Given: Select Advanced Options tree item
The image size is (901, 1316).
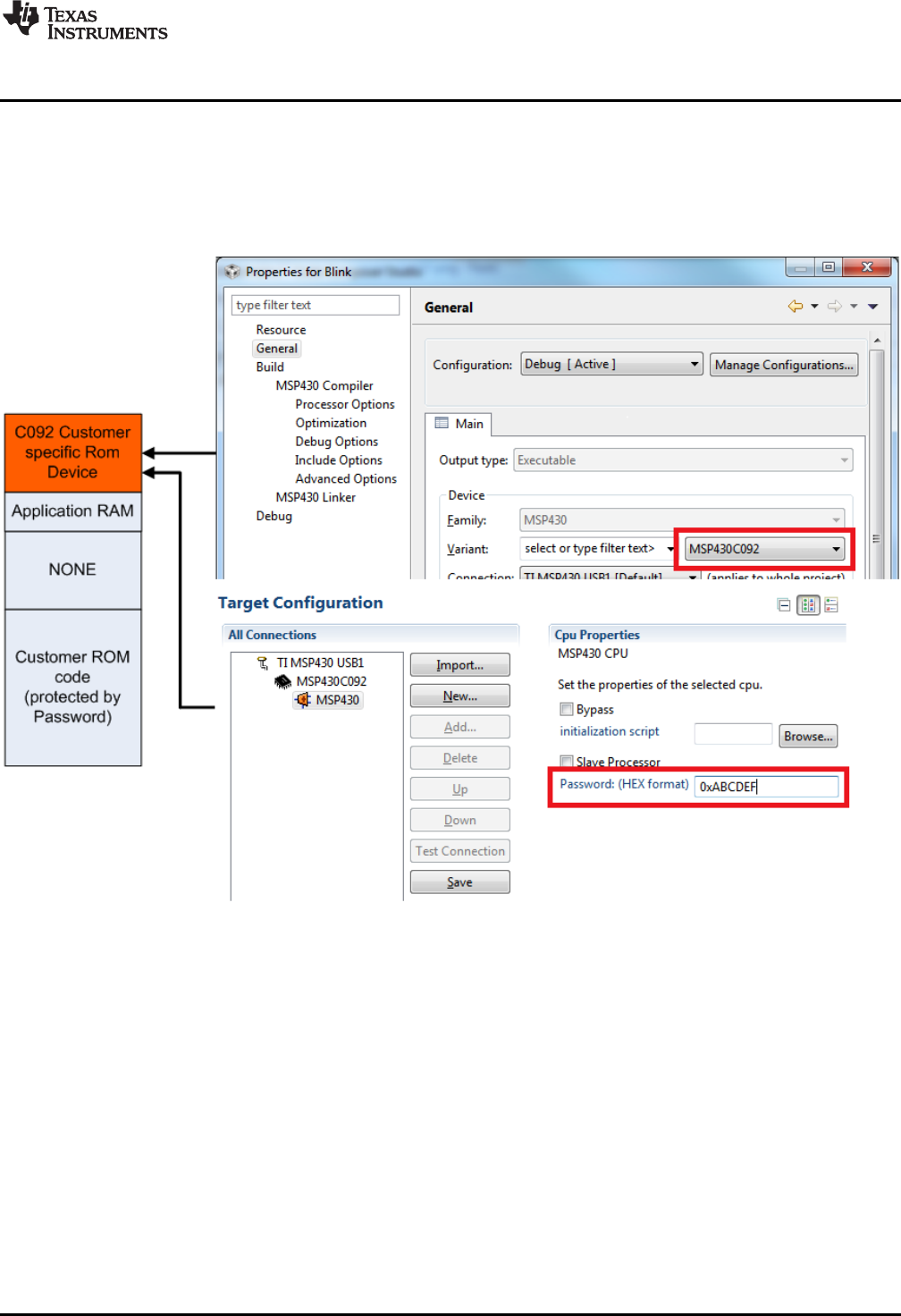Looking at the screenshot, I should pos(346,479).
